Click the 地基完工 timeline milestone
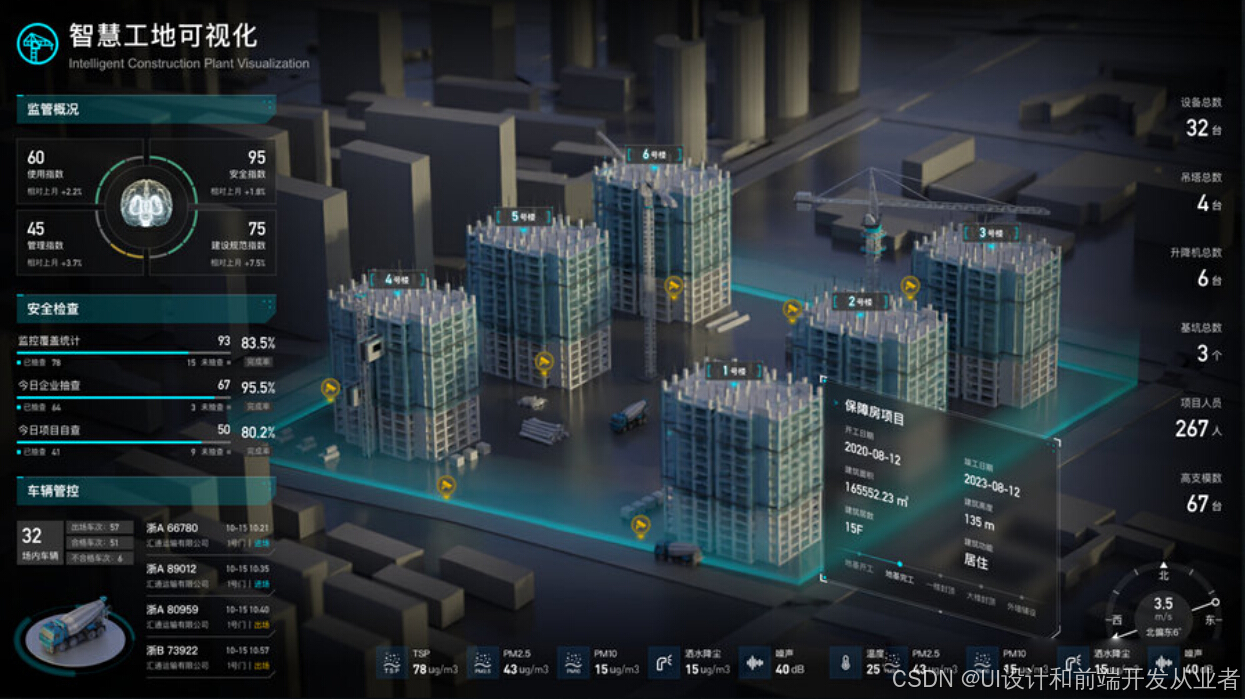The width and height of the screenshot is (1245, 699). (900, 573)
